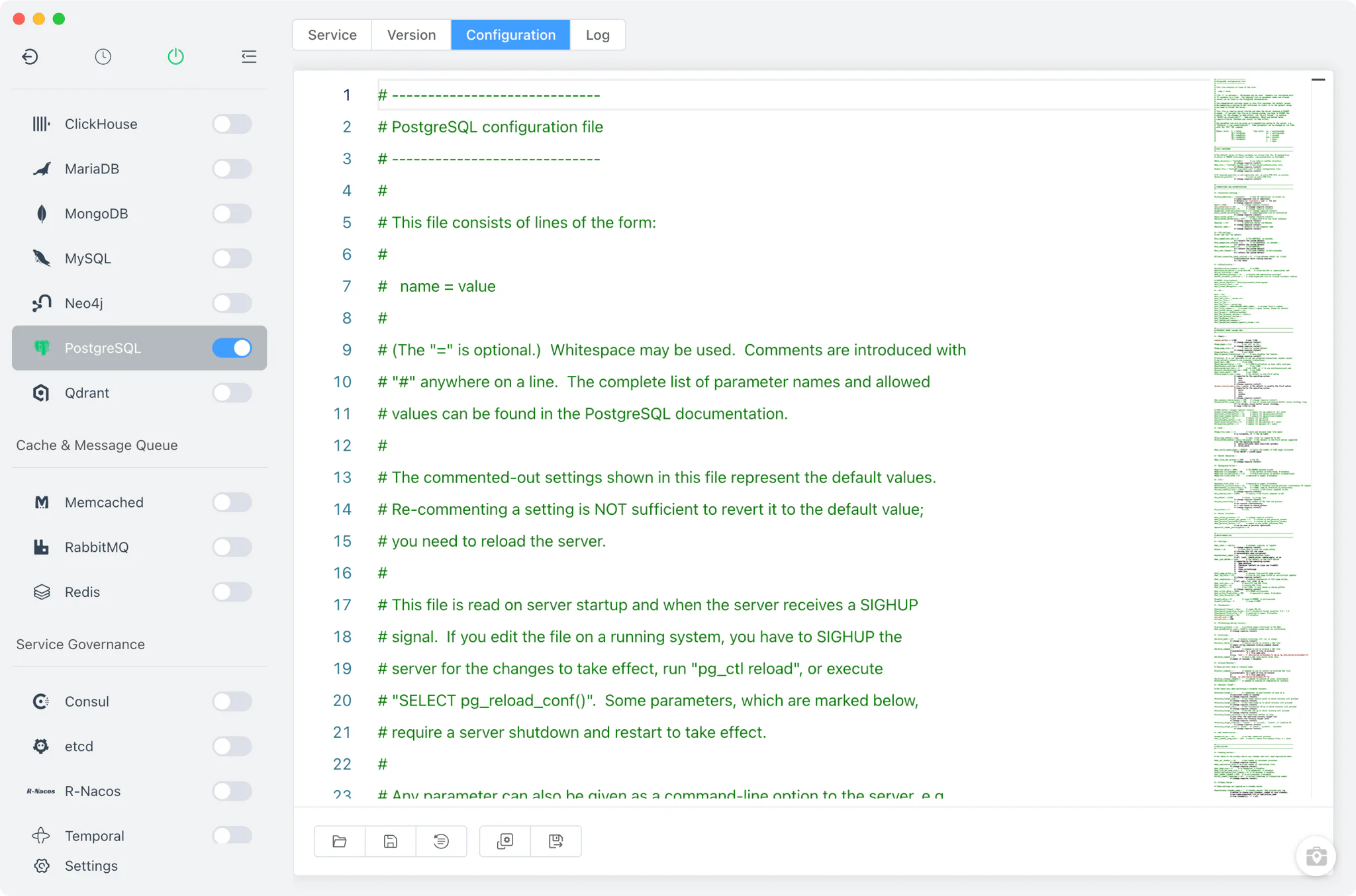Enable the ClickHouse service switch

(x=232, y=124)
